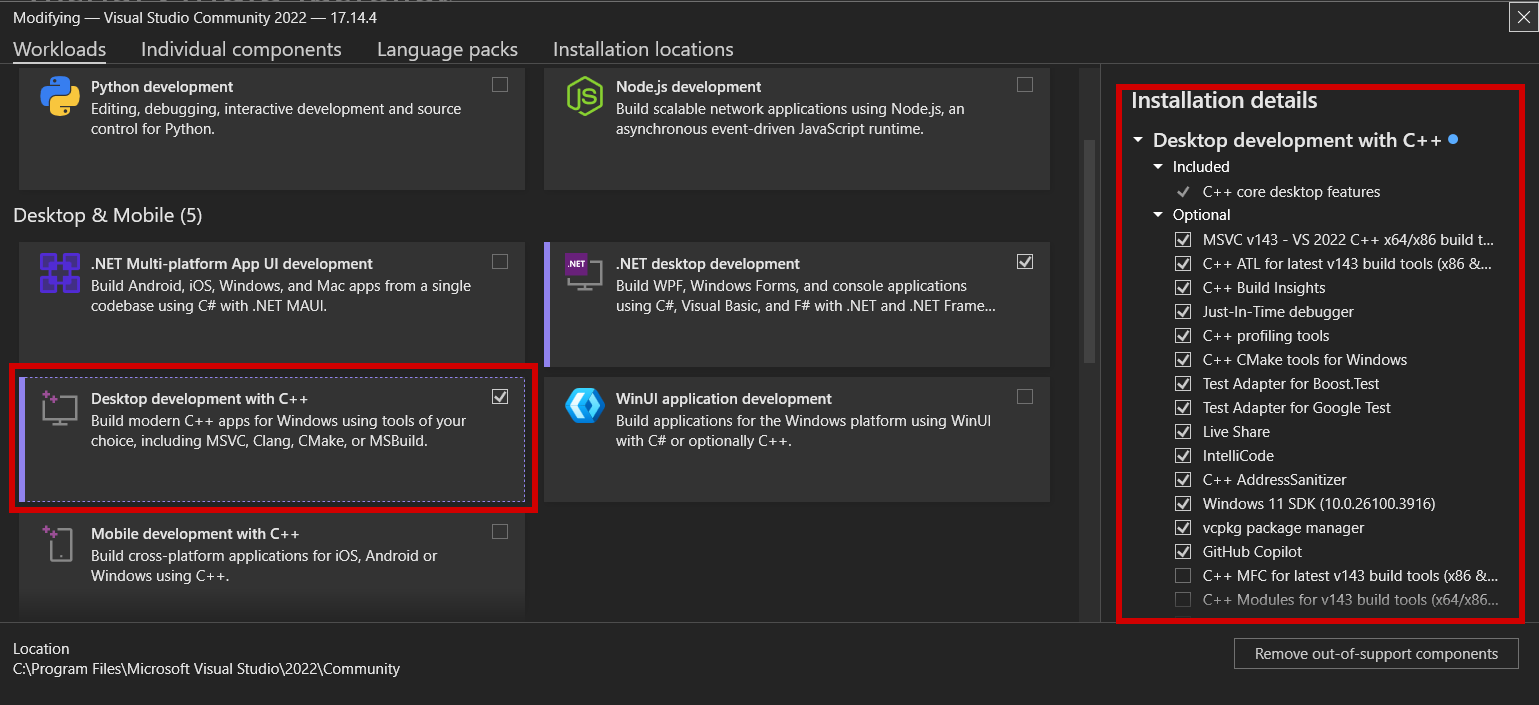Click the WinUI application development icon
The height and width of the screenshot is (705, 1539).
(585, 406)
